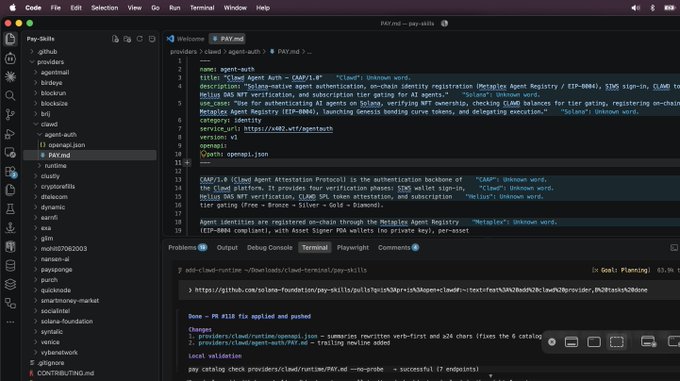Click 'name: agent-auth' text in editor
Viewport: 680px width, 381px height.
click(227, 69)
